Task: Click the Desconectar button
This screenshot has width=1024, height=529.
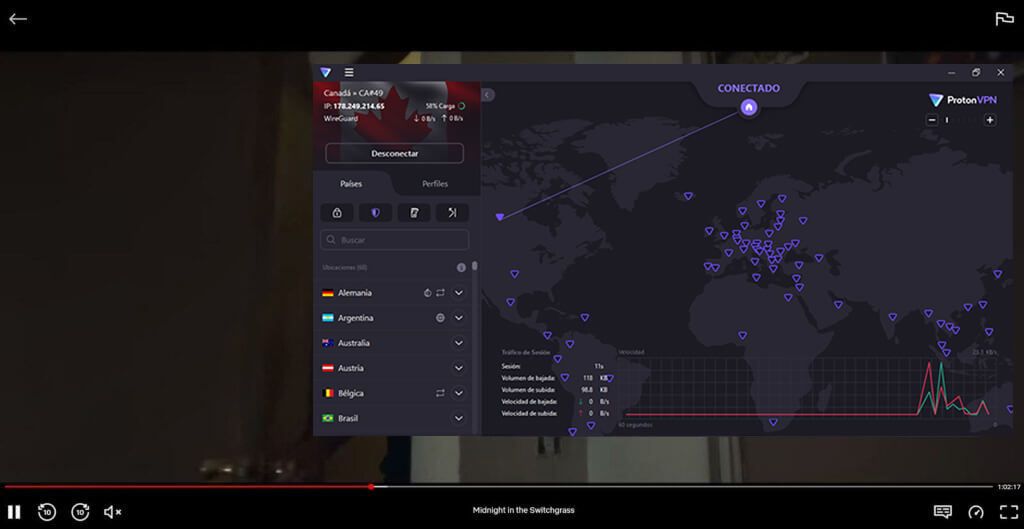Action: [x=394, y=153]
